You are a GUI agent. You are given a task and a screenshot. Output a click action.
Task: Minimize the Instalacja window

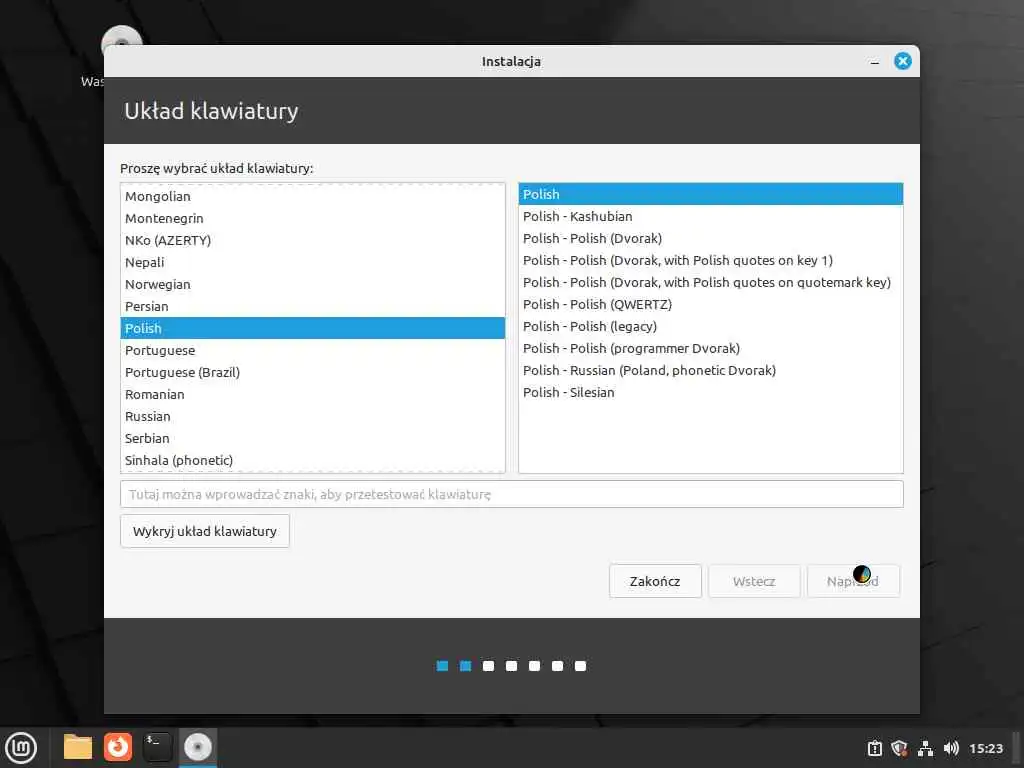874,61
